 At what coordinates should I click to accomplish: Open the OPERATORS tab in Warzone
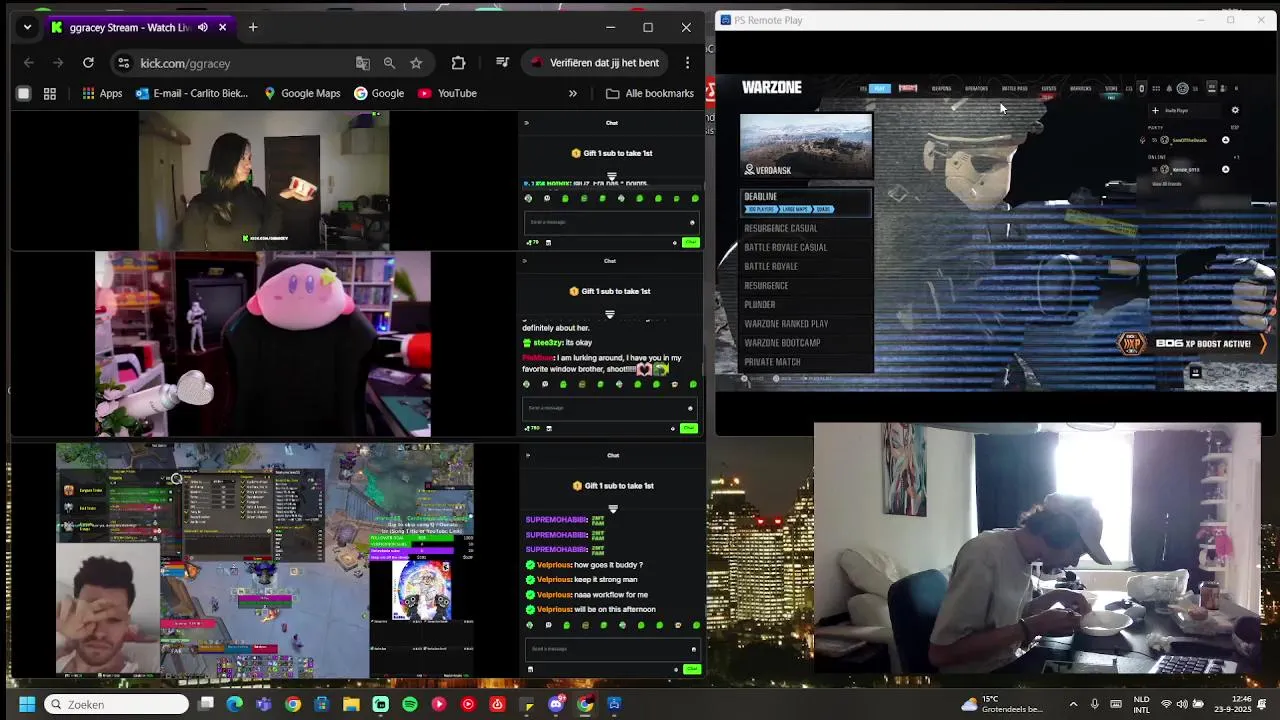coord(977,88)
